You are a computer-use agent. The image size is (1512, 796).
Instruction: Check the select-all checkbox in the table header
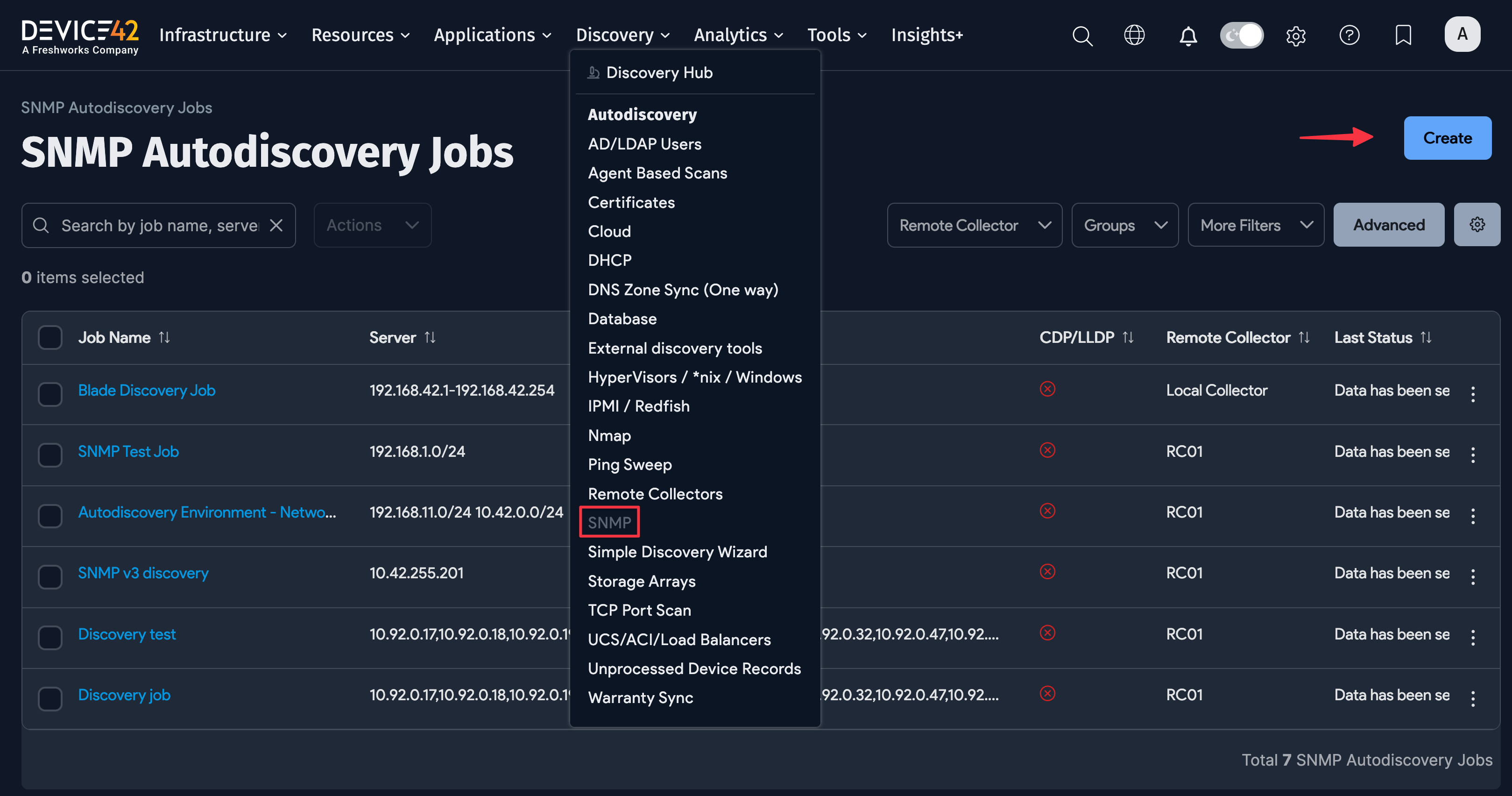(x=50, y=337)
